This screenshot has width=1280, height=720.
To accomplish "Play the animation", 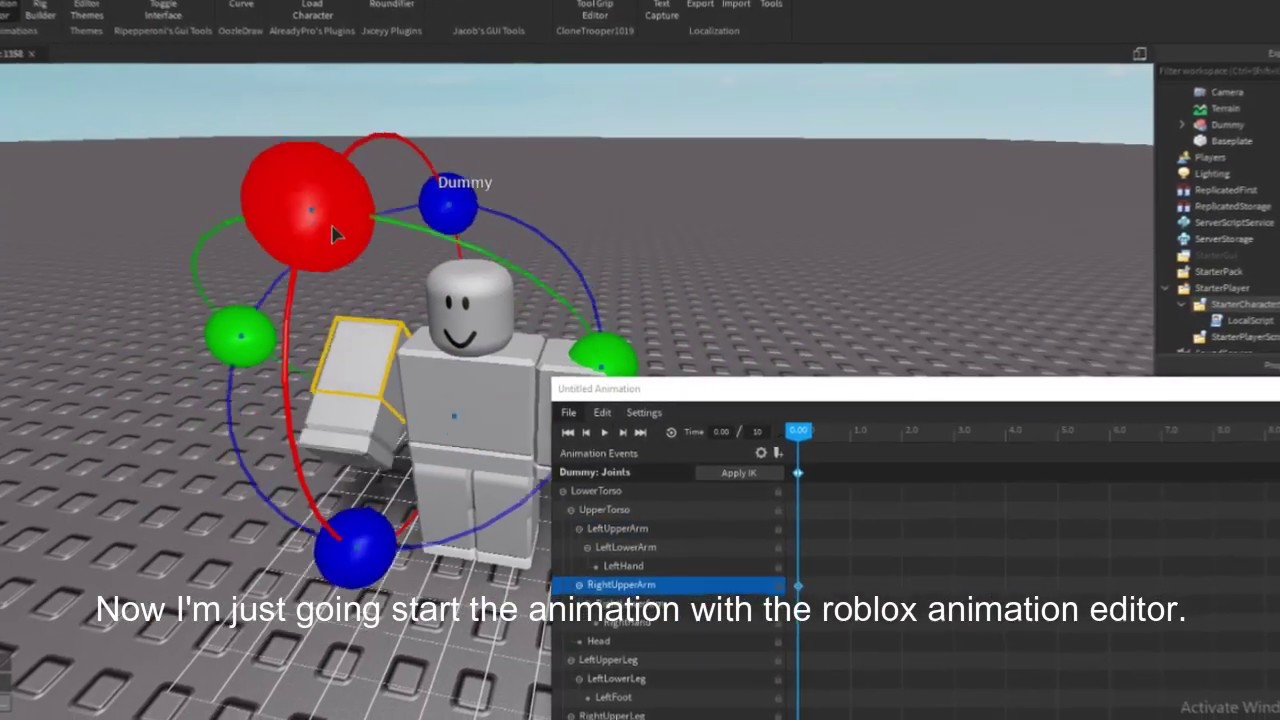I will pyautogui.click(x=604, y=432).
